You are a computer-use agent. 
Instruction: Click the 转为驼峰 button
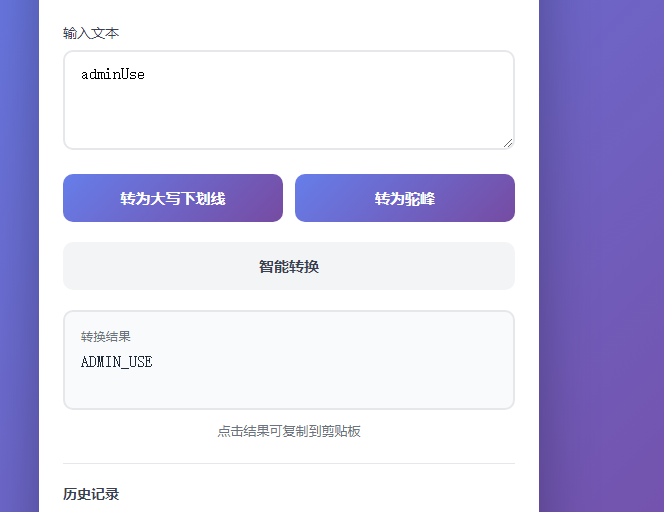click(x=405, y=198)
